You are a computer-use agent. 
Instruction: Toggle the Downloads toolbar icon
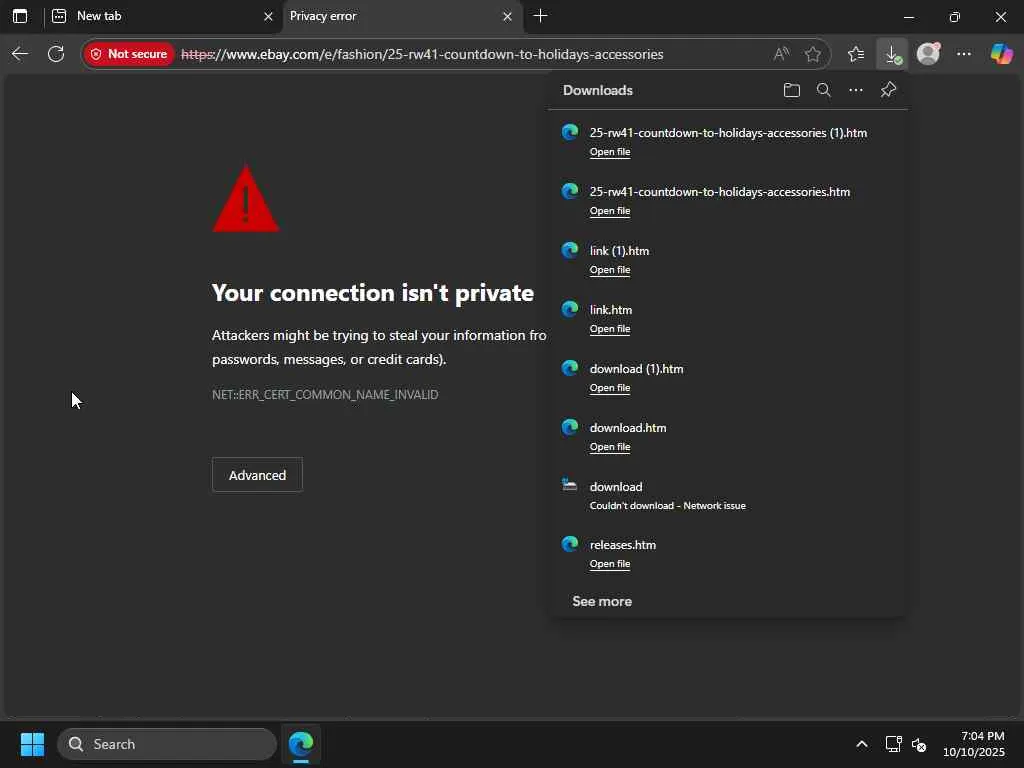892,54
